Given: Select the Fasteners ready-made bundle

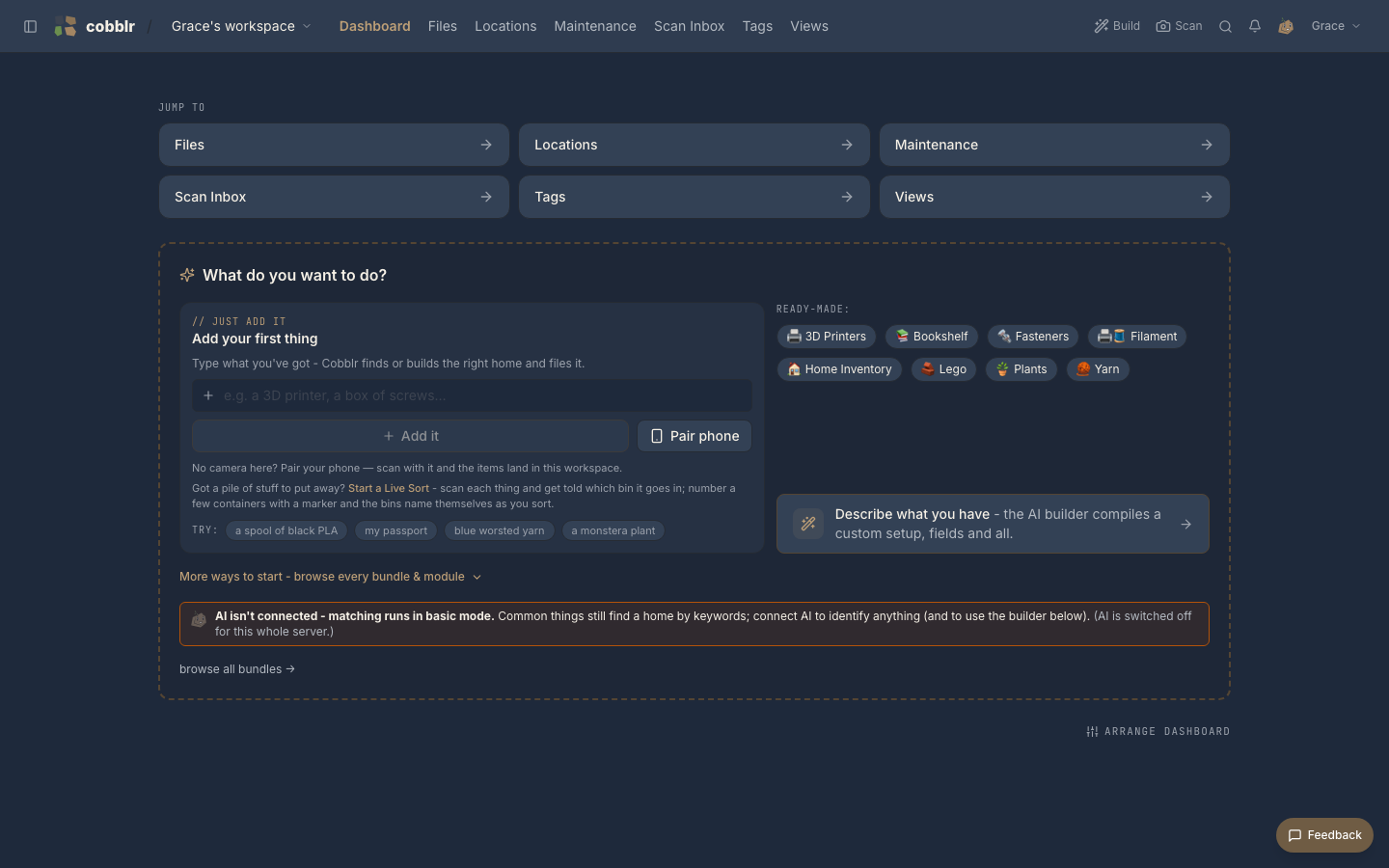Looking at the screenshot, I should pyautogui.click(x=1033, y=337).
